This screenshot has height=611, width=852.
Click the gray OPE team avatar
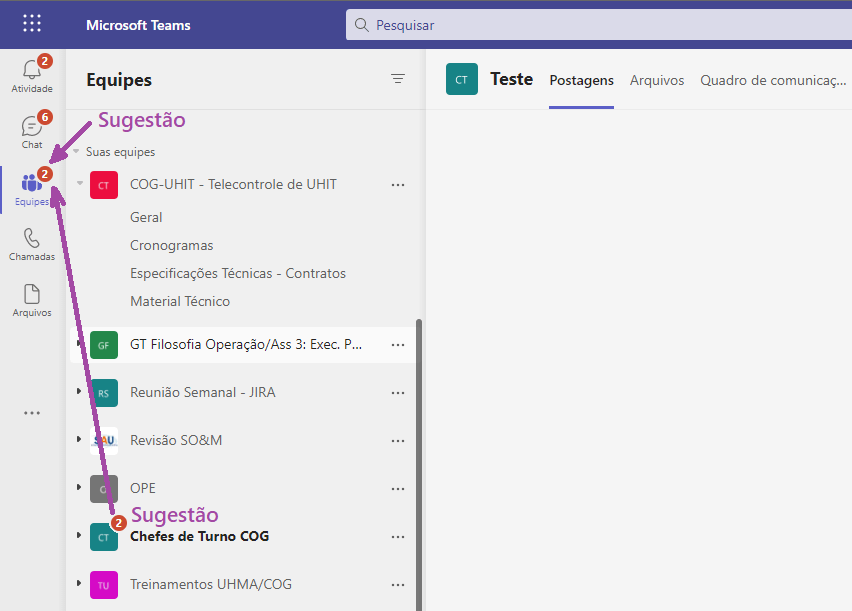[104, 489]
